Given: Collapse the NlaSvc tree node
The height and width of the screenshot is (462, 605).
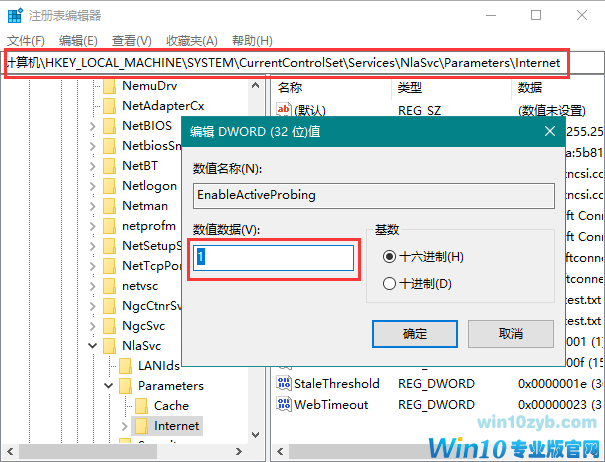Looking at the screenshot, I should click(93, 346).
